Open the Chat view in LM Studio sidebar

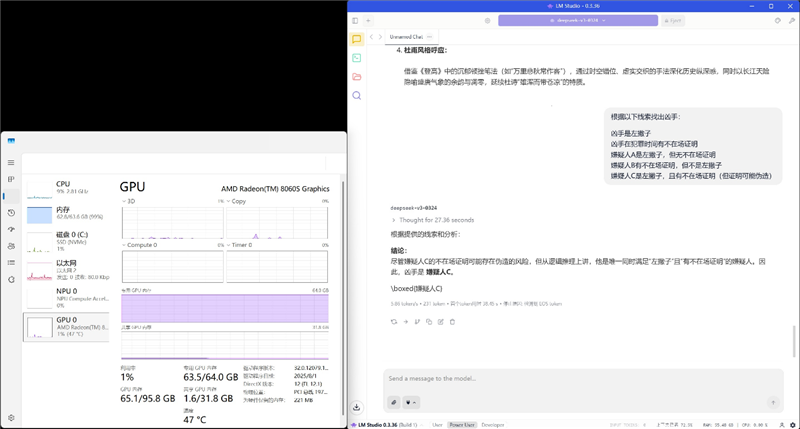pos(357,39)
